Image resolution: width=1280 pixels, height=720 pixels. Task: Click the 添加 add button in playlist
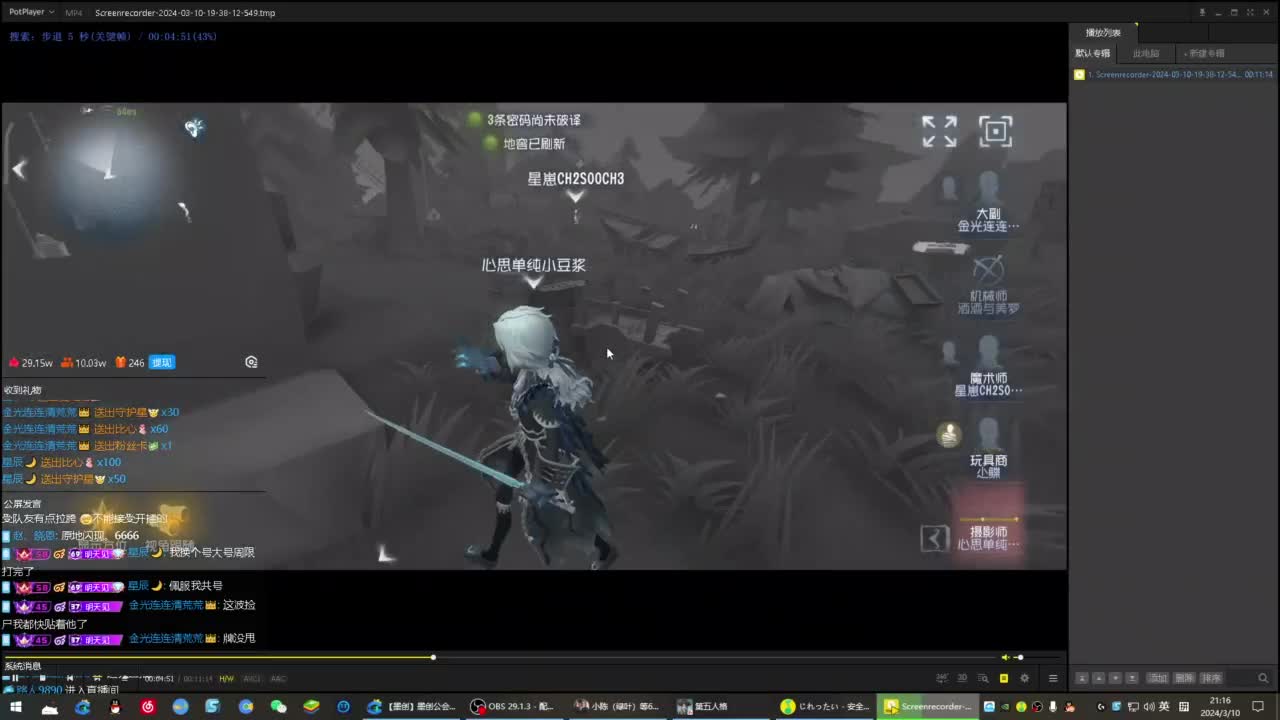(1158, 679)
